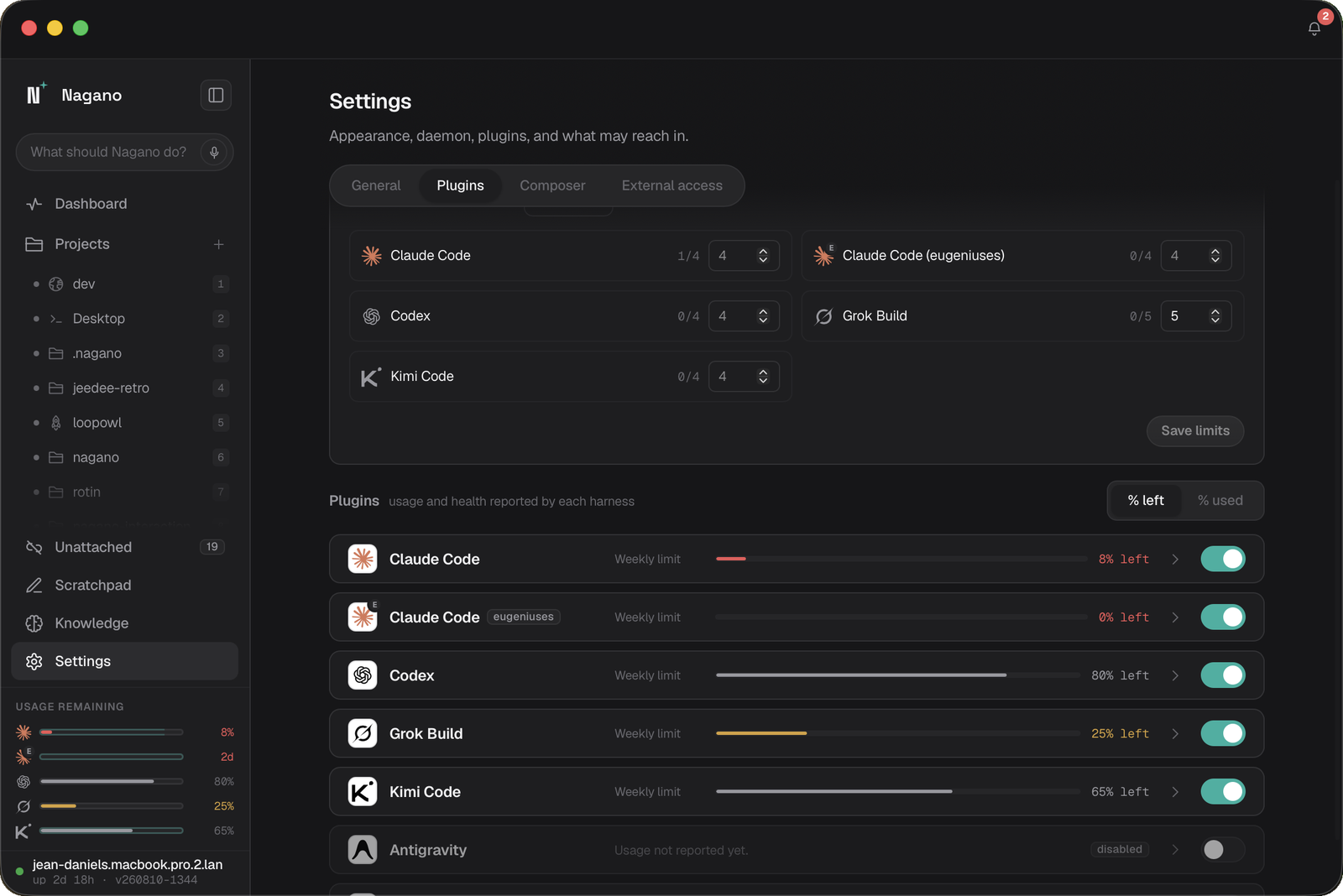Screen dimensions: 1343x896
Task: Click the Grok Build icon in limits
Action: pos(824,316)
